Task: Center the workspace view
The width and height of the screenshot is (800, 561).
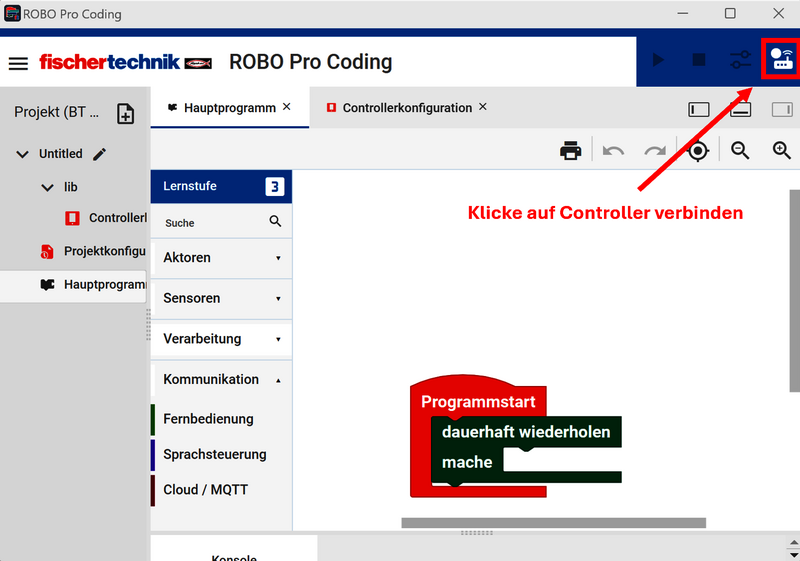Action: (x=698, y=151)
